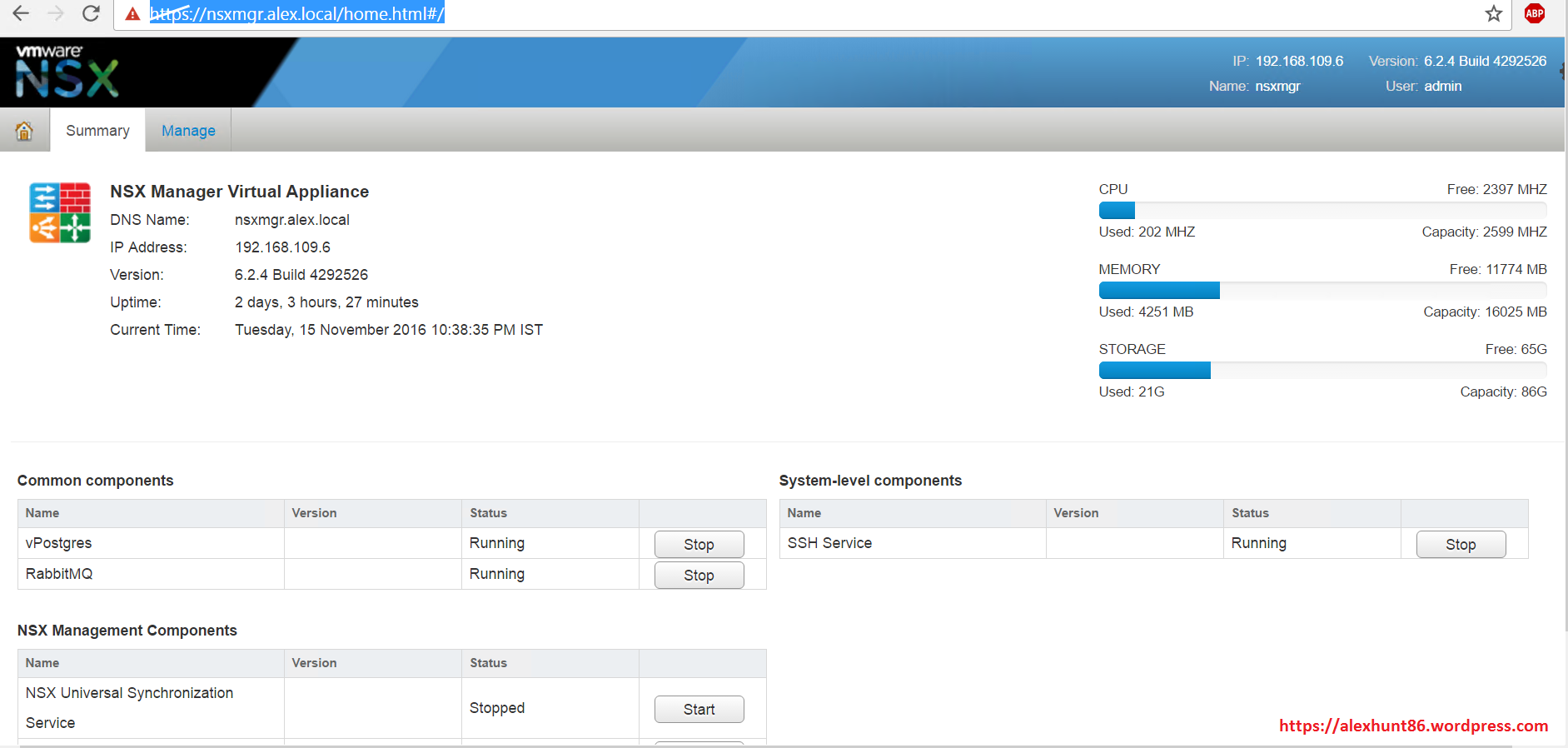Open the ABP adblock extension icon

click(x=1535, y=13)
